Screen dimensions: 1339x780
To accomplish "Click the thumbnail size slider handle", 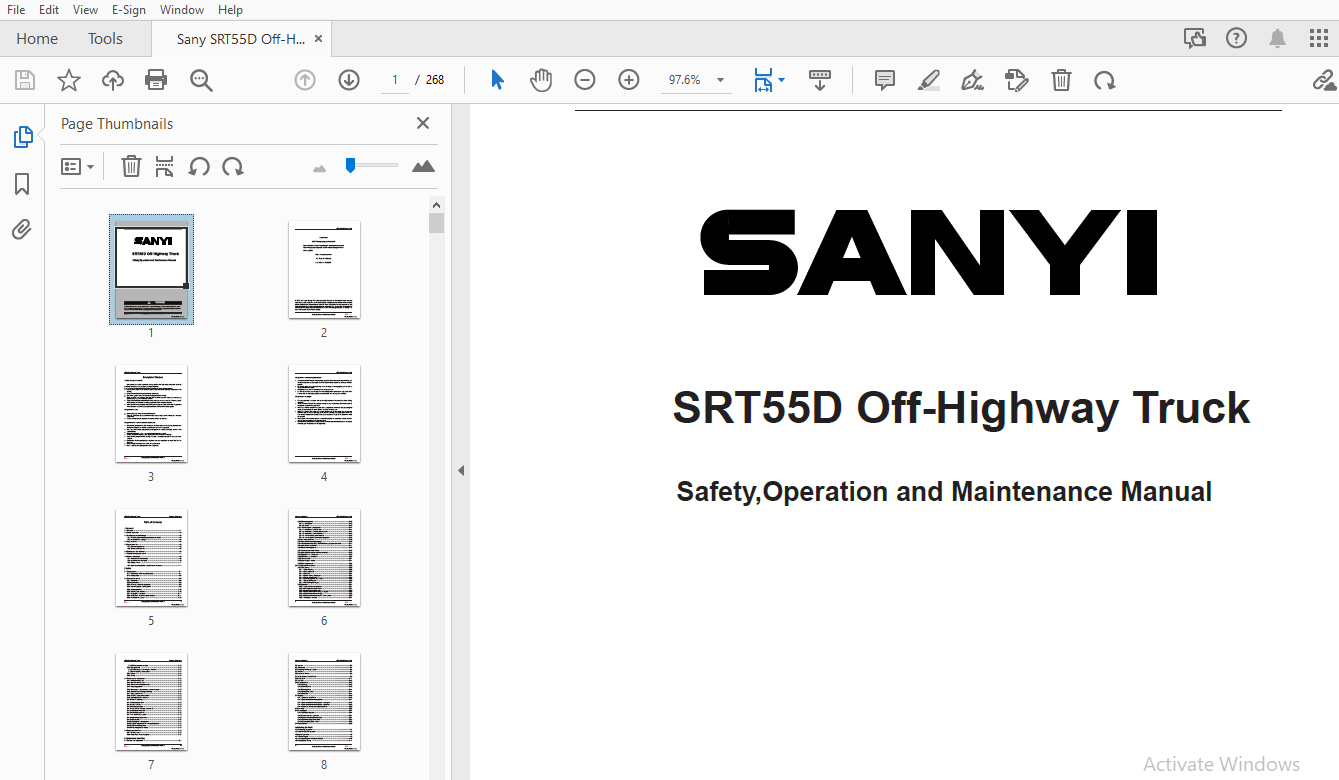I will pos(350,165).
